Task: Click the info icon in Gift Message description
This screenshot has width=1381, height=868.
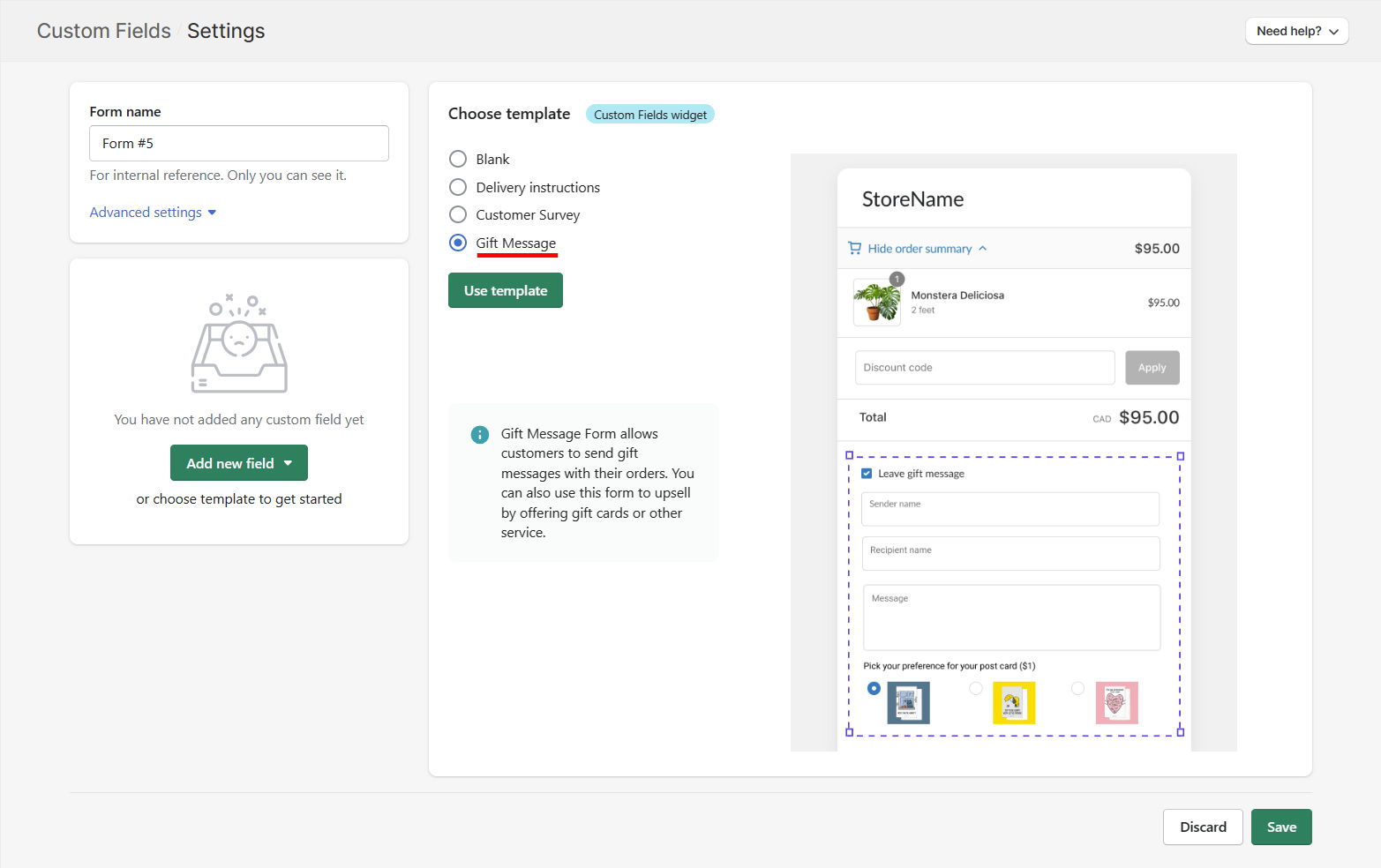Action: [480, 434]
